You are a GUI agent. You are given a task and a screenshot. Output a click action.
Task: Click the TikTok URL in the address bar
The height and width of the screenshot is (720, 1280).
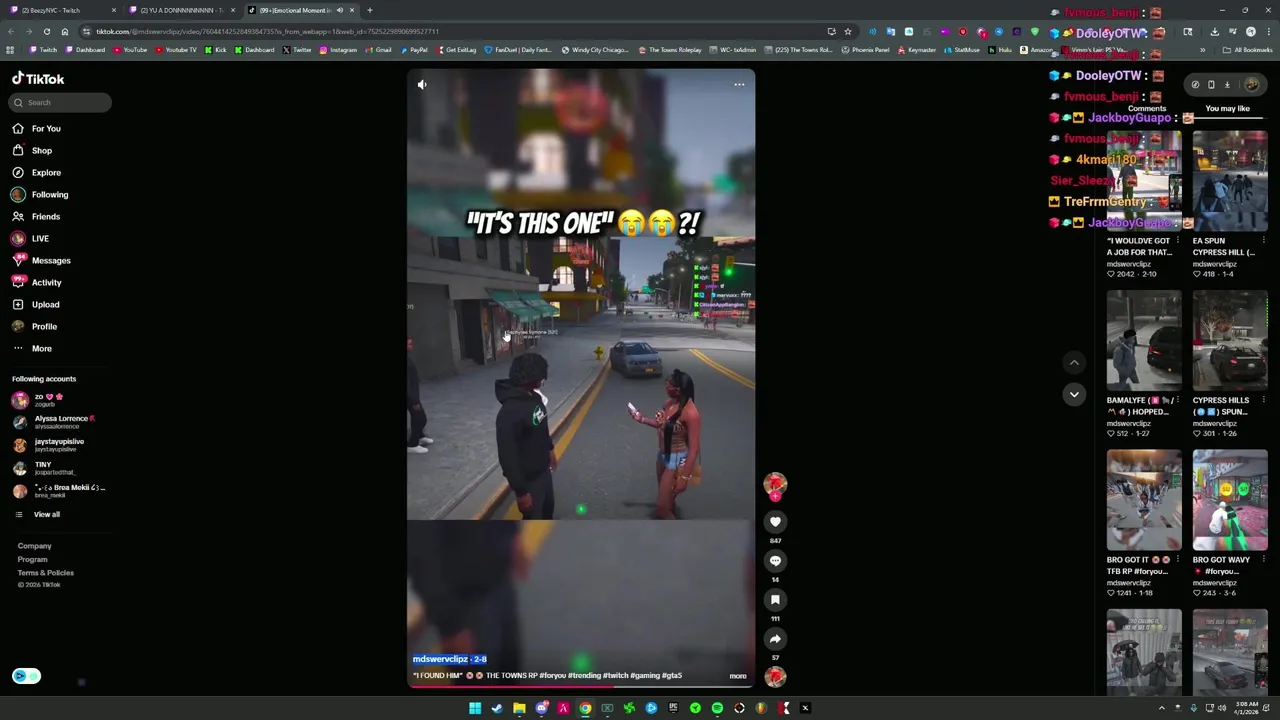pyautogui.click(x=267, y=32)
